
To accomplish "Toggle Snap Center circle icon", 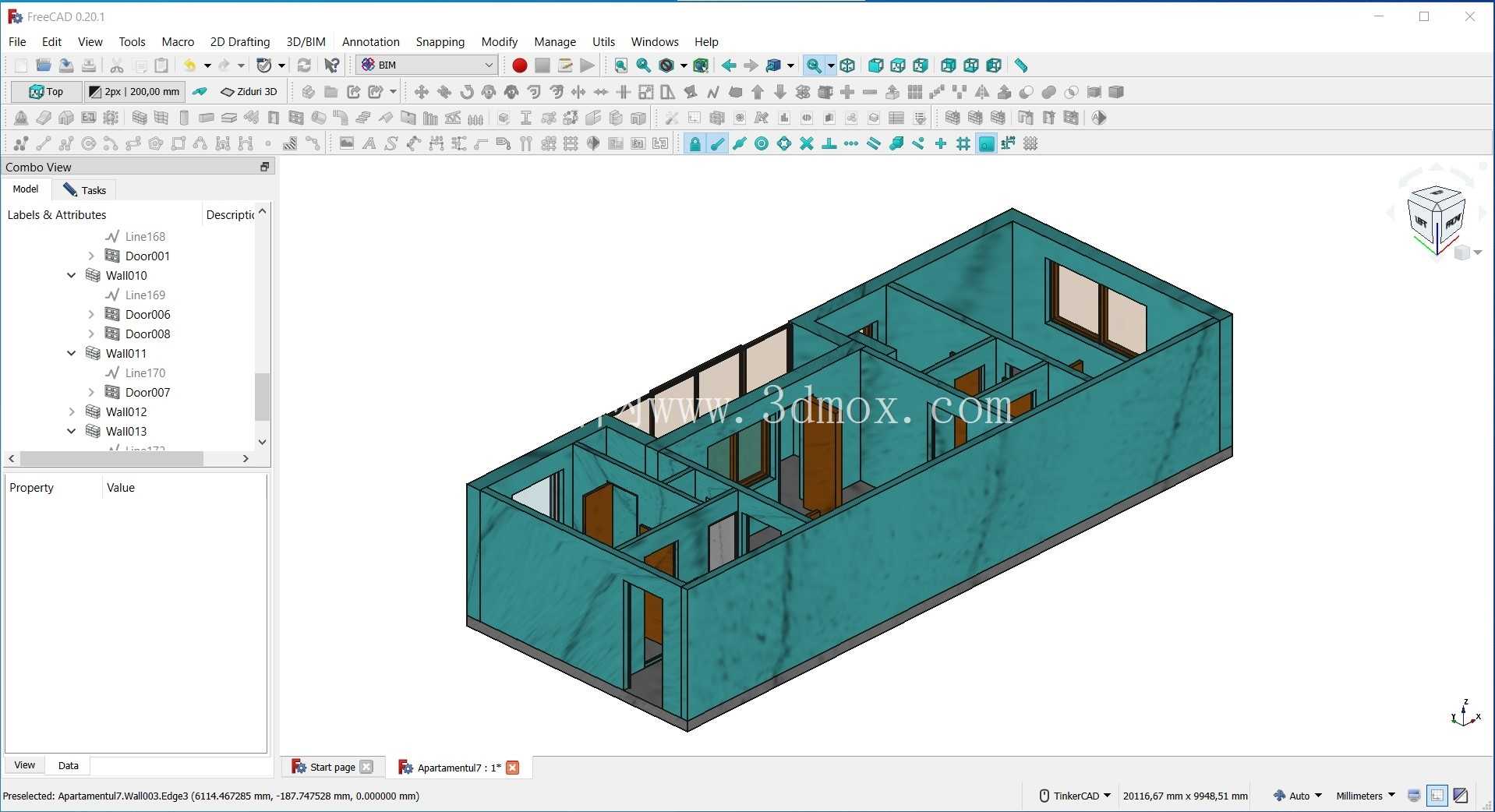I will pyautogui.click(x=762, y=143).
